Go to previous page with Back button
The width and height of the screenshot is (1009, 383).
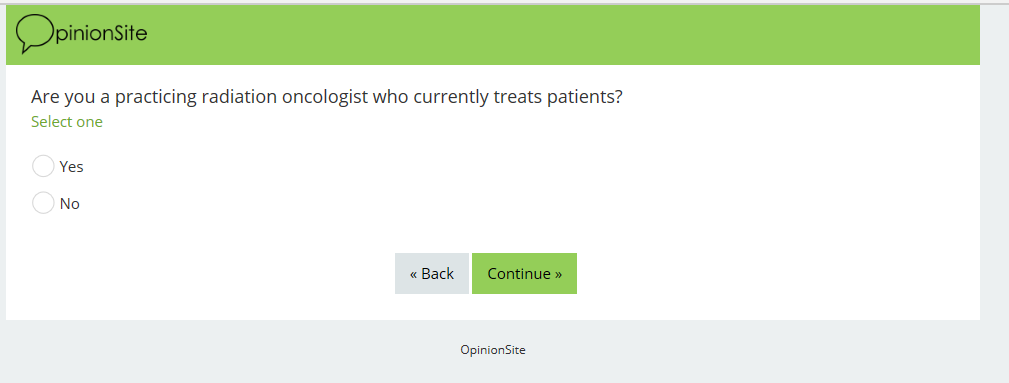(432, 274)
